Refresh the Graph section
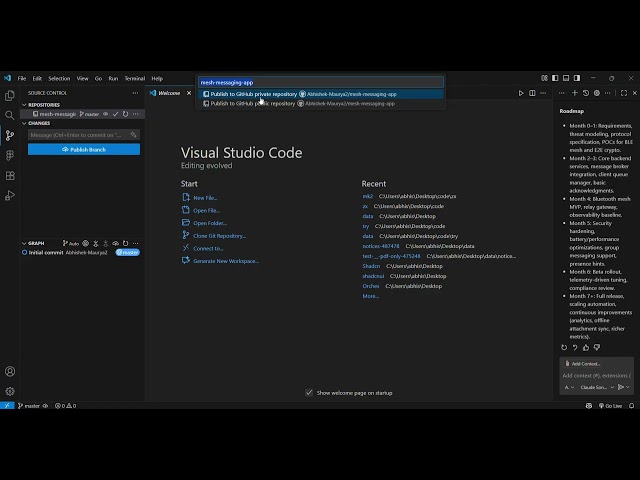This screenshot has height=480, width=640. (x=125, y=243)
